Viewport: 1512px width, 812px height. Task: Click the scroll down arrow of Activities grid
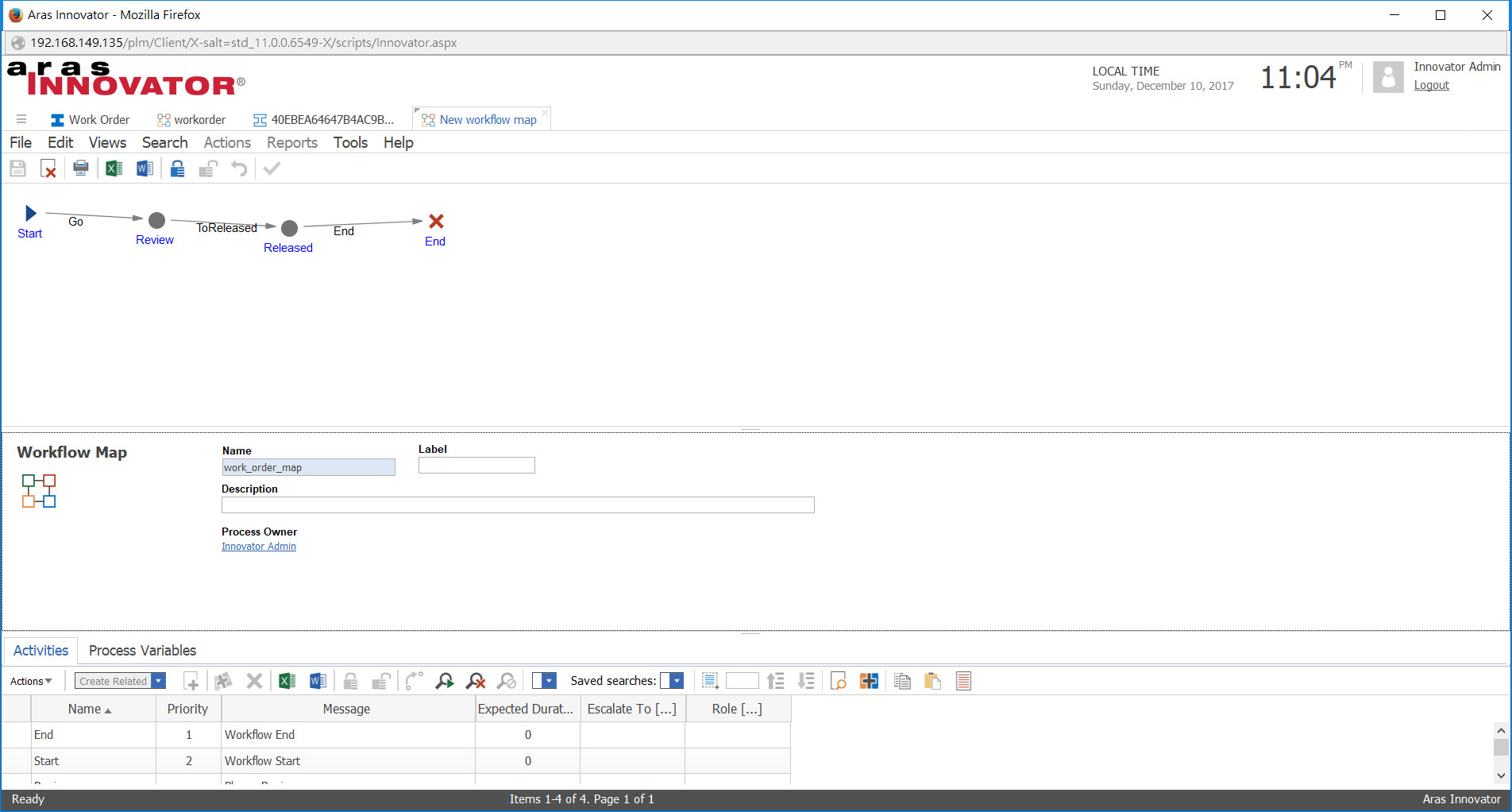(x=1500, y=775)
